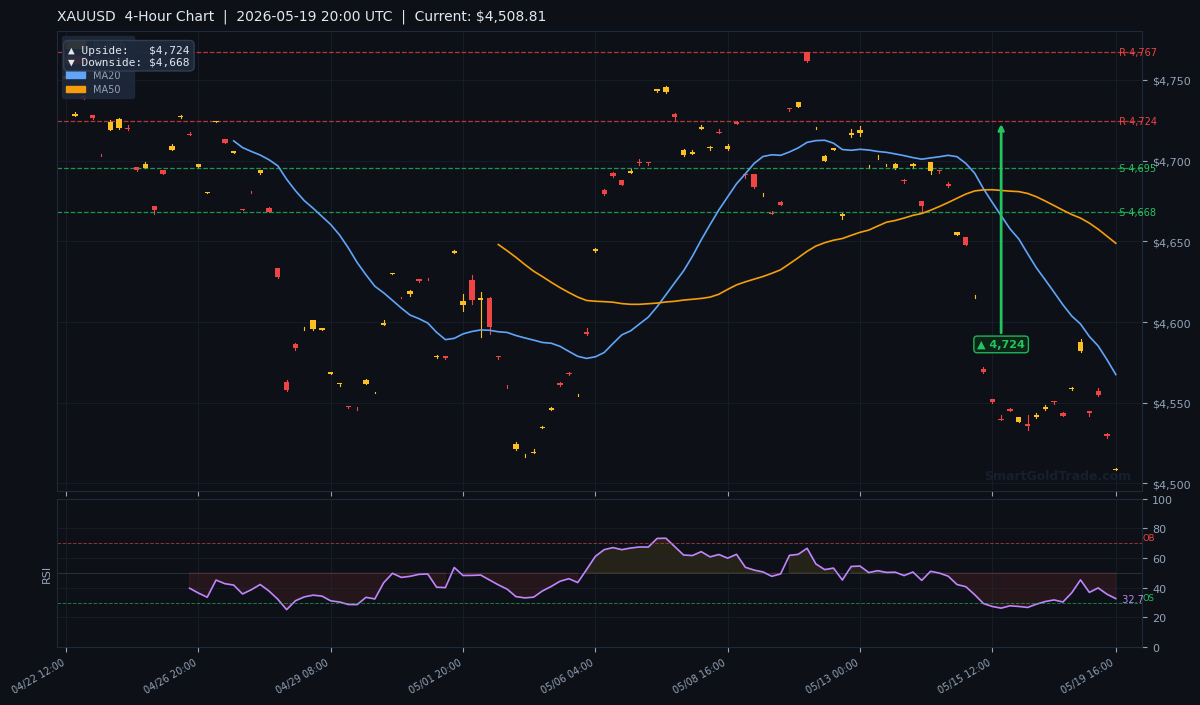
Task: Click the R 4,767 resistance label
Action: [x=1137, y=52]
